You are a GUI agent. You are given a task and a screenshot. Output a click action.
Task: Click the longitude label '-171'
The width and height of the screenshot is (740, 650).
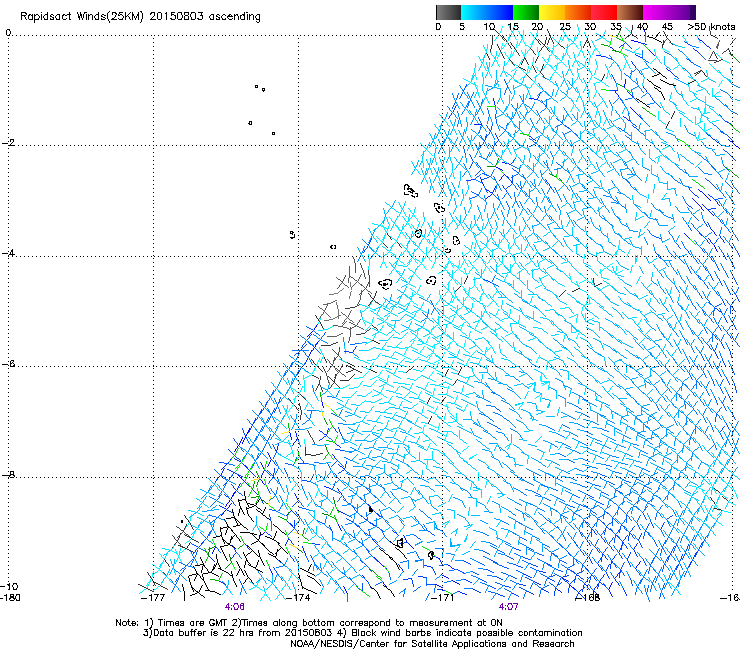443,598
